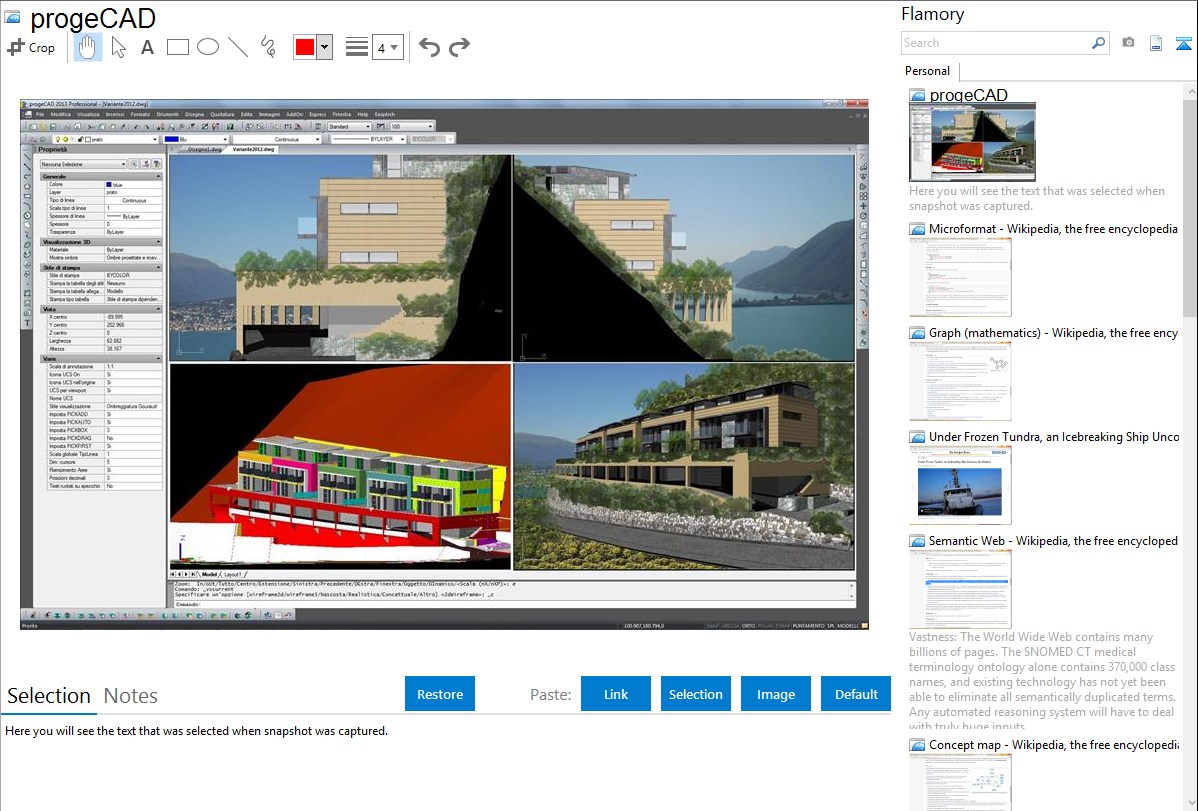The image size is (1198, 811).
Task: Open Disegna menu in progeCAD snapshot
Action: [194, 115]
